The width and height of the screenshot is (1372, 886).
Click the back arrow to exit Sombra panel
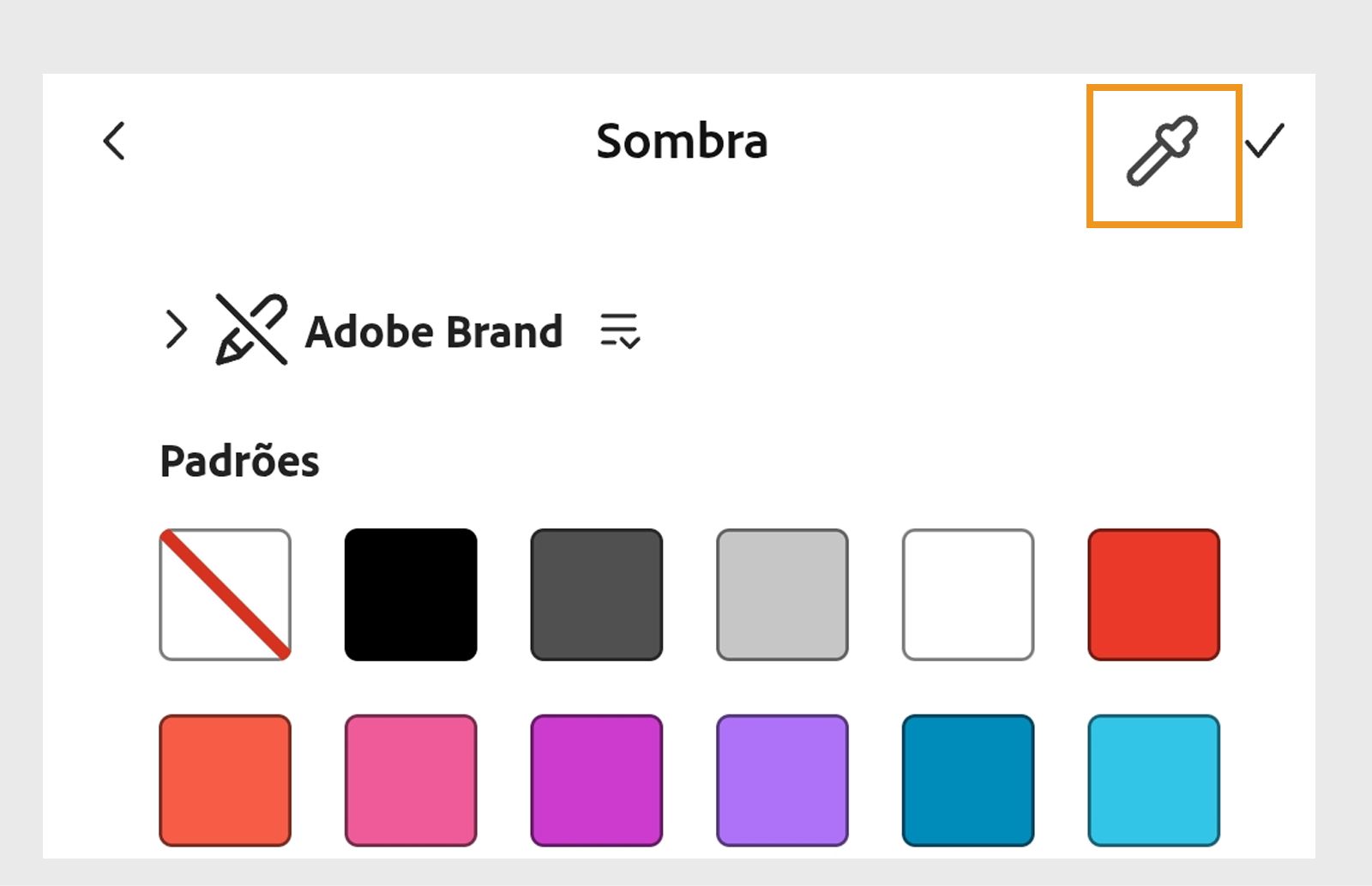click(114, 142)
